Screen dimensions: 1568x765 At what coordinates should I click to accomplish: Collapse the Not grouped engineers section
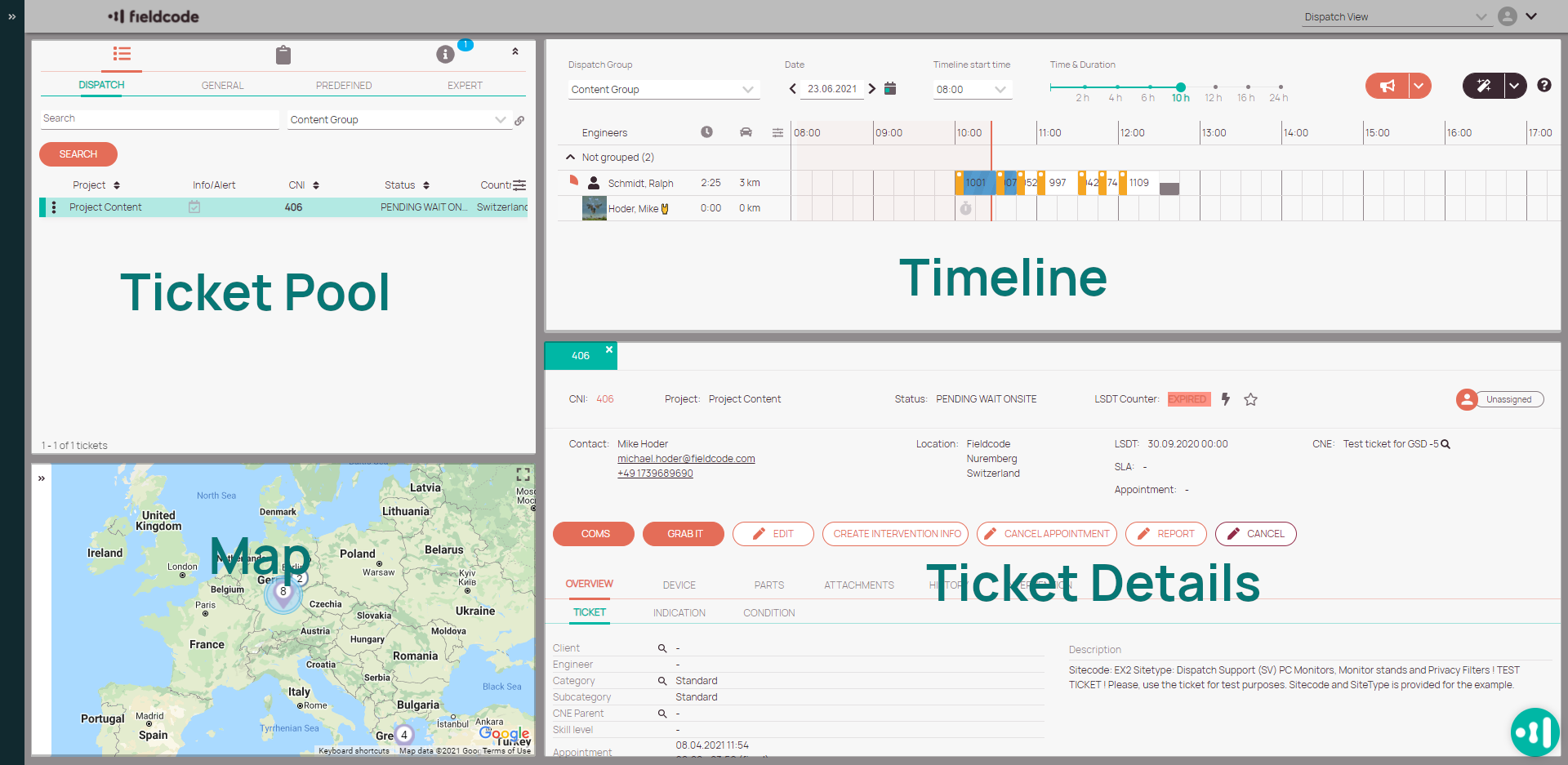point(570,157)
